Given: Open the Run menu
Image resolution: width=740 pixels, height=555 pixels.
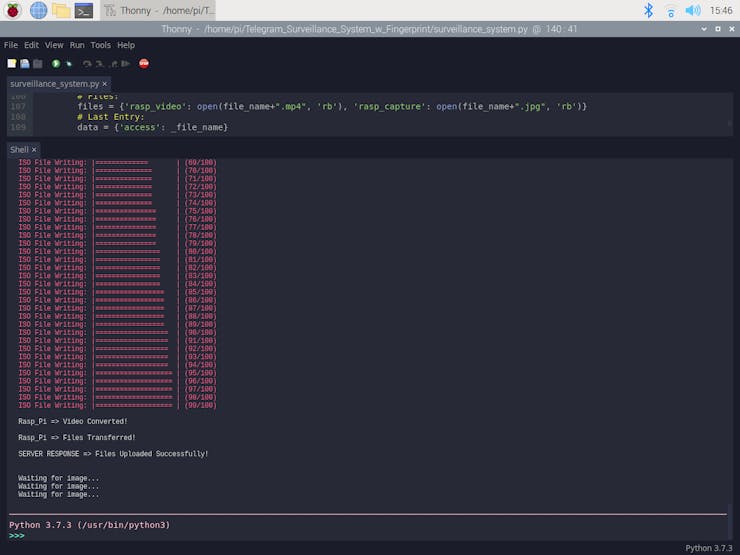Looking at the screenshot, I should pos(77,45).
